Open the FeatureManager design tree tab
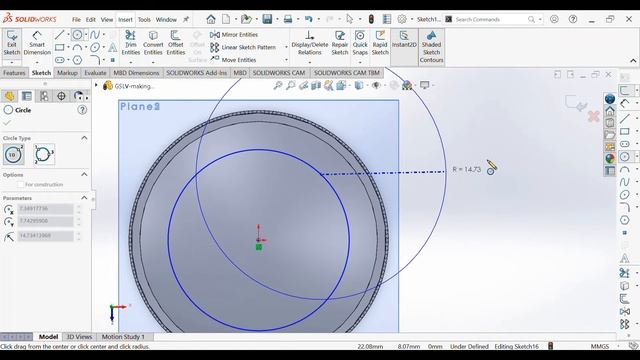The image size is (640, 360). [9, 96]
